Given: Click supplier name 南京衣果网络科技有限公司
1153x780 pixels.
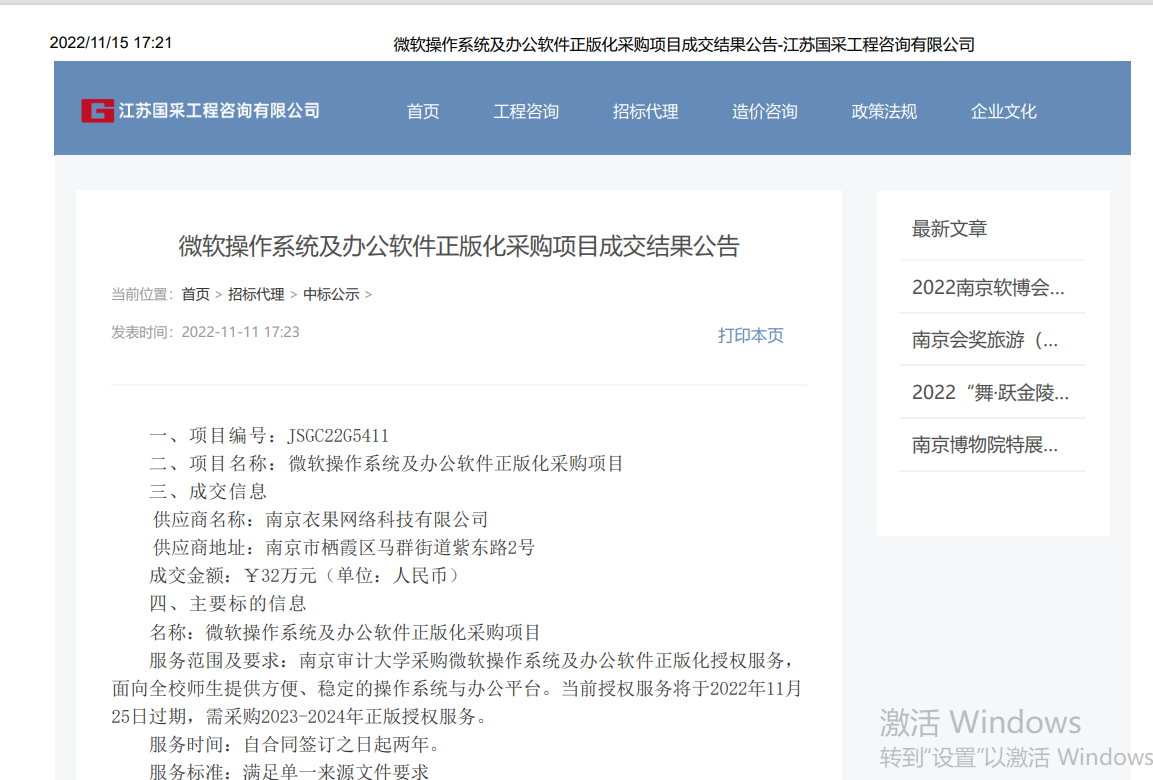Looking at the screenshot, I should [x=377, y=520].
